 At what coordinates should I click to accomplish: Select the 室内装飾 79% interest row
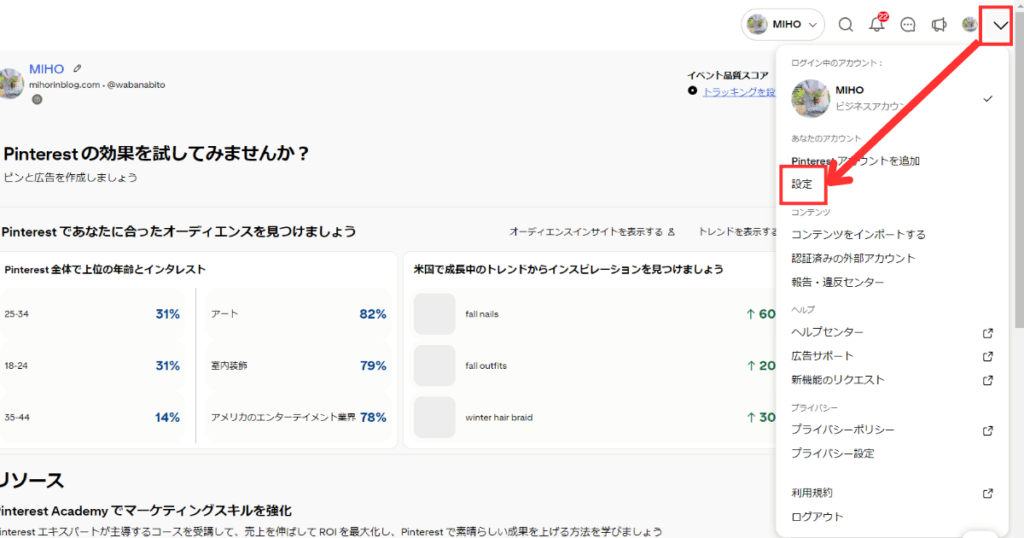(x=298, y=366)
